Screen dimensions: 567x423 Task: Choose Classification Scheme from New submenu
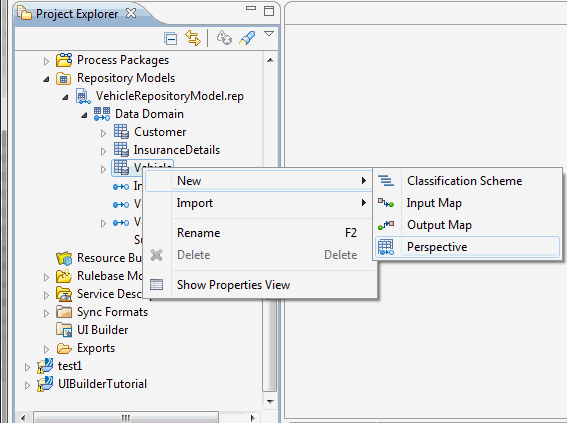(468, 181)
